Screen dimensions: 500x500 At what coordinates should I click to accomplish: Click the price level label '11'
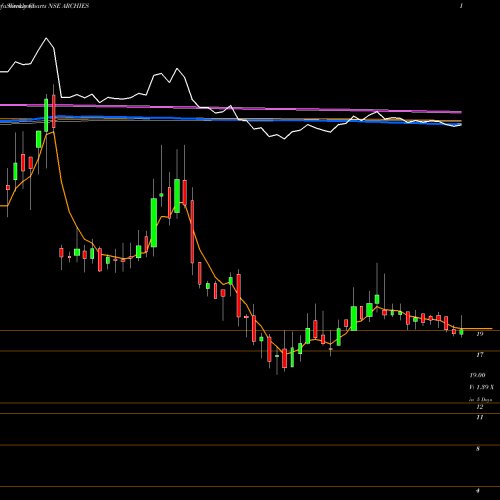[x=479, y=417]
